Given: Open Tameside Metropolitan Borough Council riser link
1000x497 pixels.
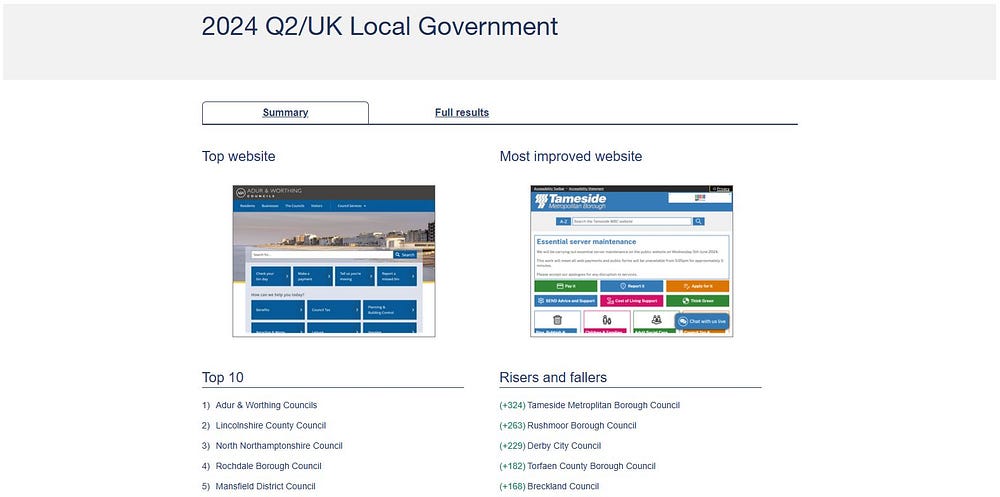Looking at the screenshot, I should pyautogui.click(x=603, y=406).
